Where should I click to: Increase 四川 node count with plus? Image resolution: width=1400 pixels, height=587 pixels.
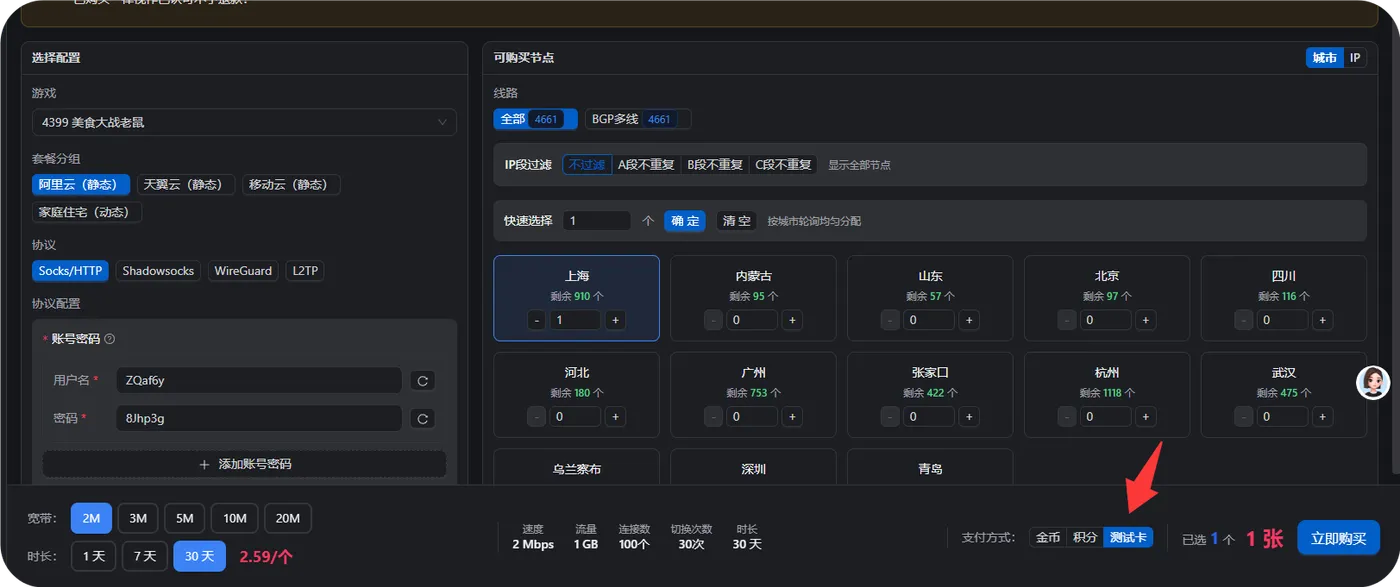[1323, 320]
